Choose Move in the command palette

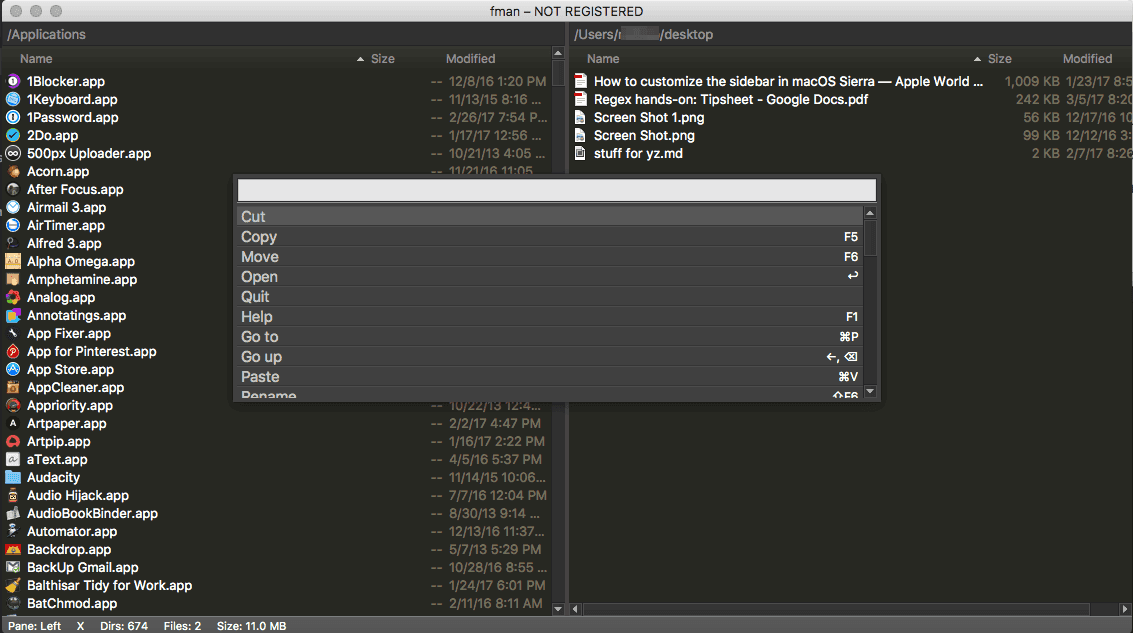pyautogui.click(x=550, y=257)
